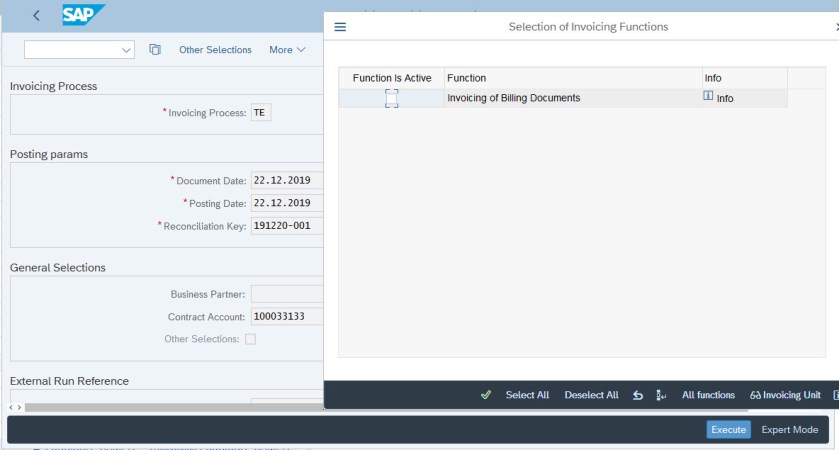Viewport: 839px width, 450px height.
Task: Open the empty command dropdown field
Action: 79,50
